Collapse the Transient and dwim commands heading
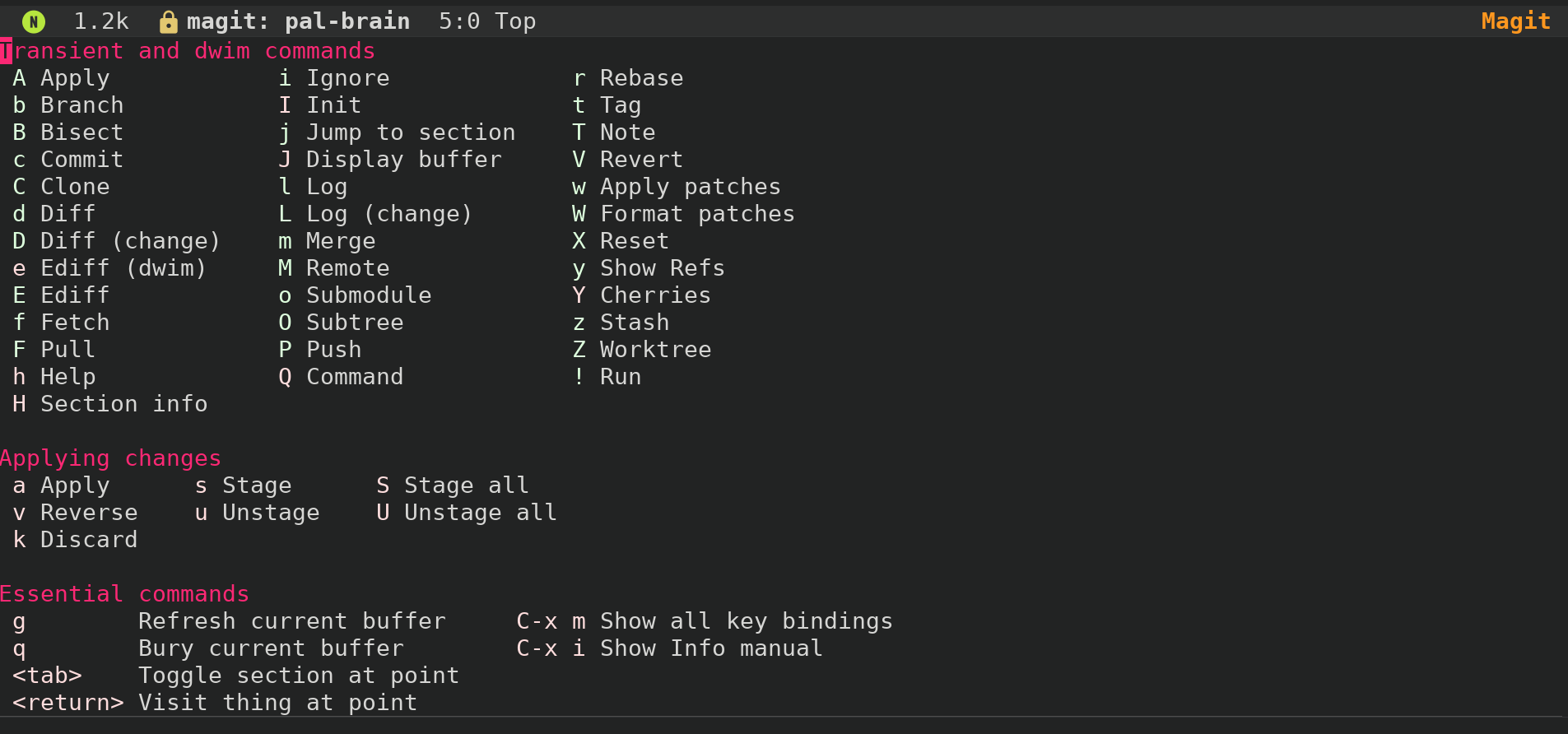Viewport: 1568px width, 734px height. pyautogui.click(x=188, y=51)
